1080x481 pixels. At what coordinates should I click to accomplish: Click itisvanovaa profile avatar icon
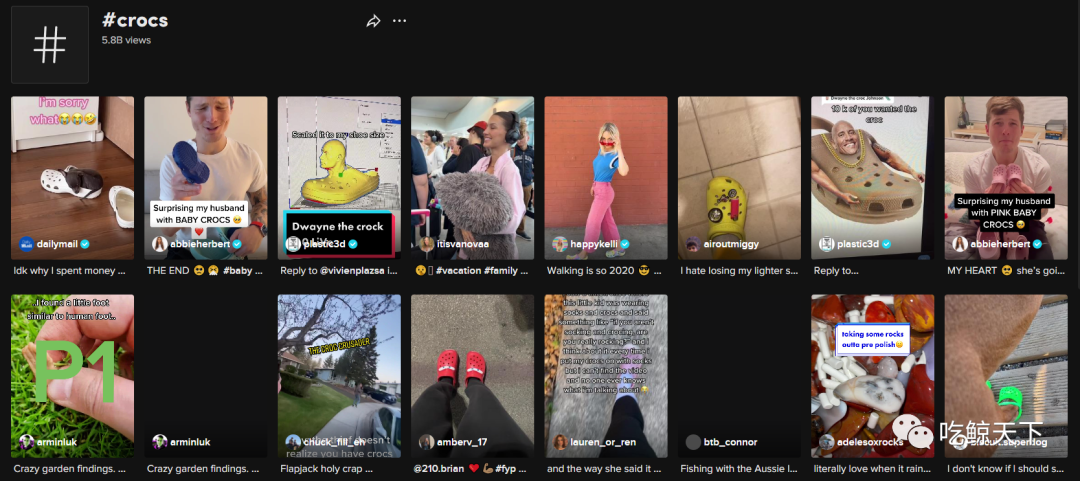coord(426,244)
